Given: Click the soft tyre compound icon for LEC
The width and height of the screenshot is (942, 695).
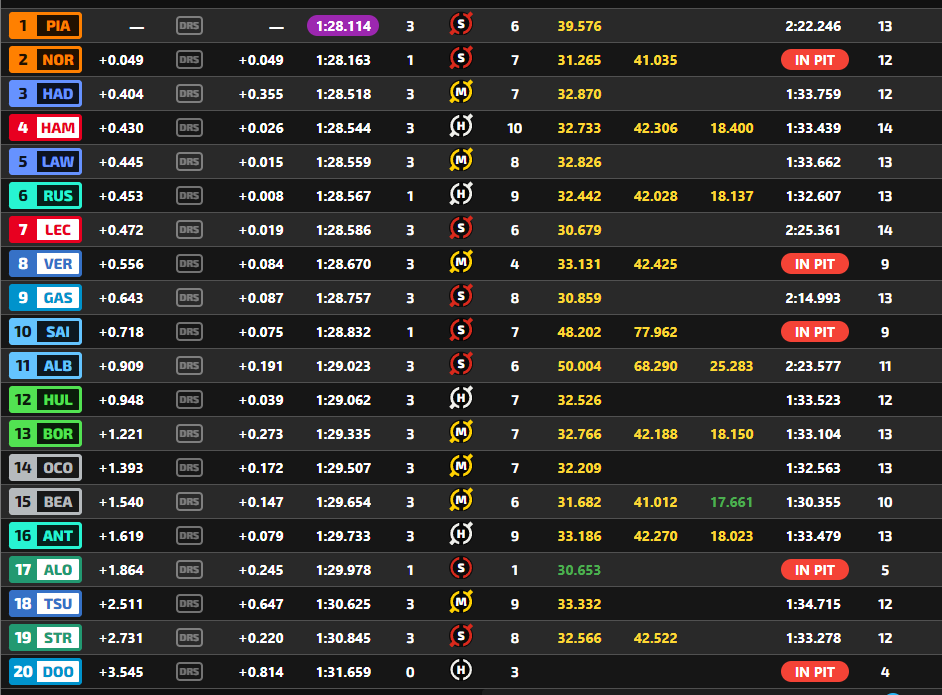Looking at the screenshot, I should tap(461, 230).
